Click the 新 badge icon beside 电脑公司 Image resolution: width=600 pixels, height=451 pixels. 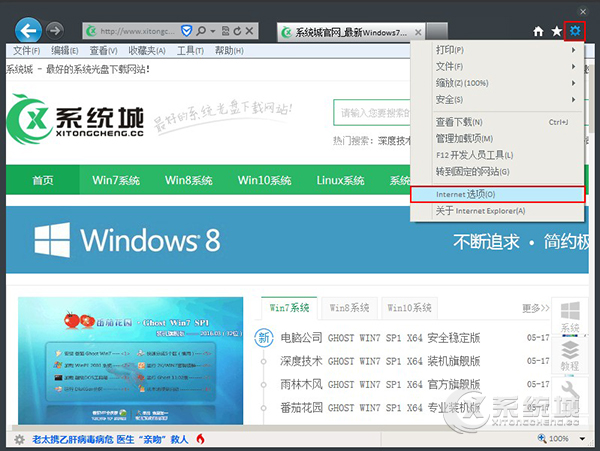(264, 338)
